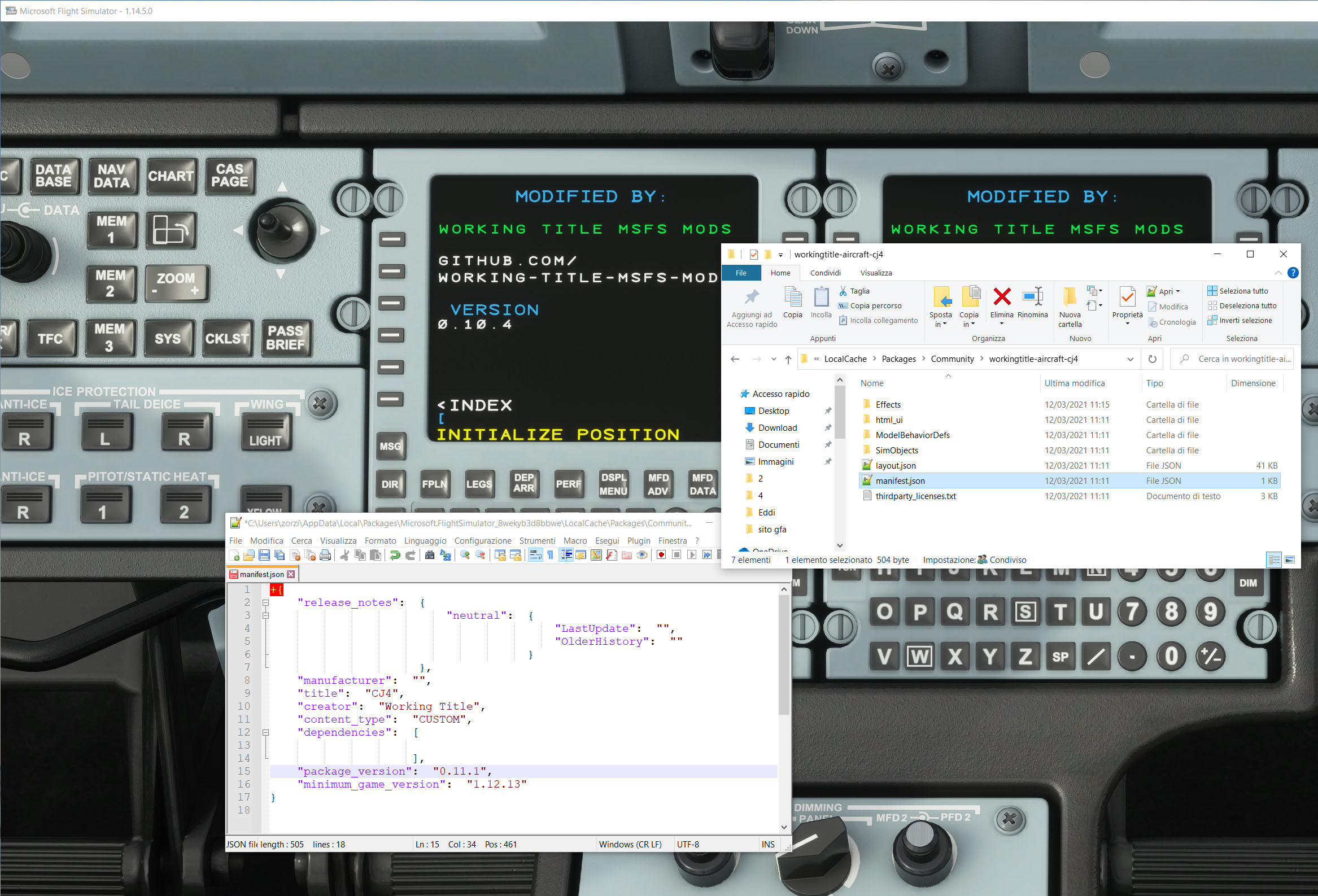
Task: Open the address bar breadcrumb dropdown
Action: tap(1131, 359)
